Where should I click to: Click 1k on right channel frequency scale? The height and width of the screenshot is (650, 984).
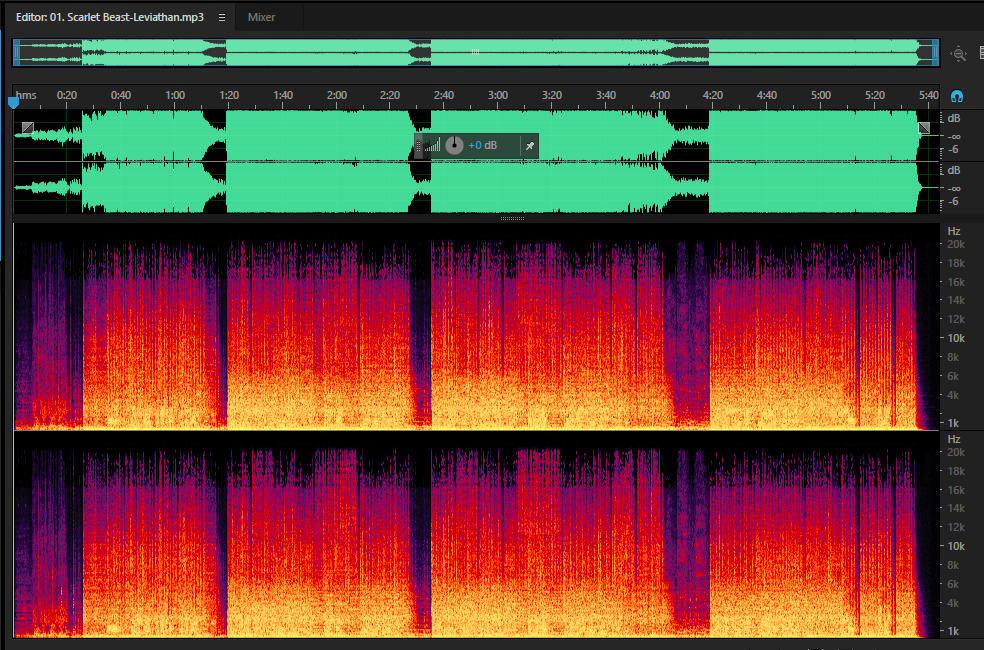953,631
